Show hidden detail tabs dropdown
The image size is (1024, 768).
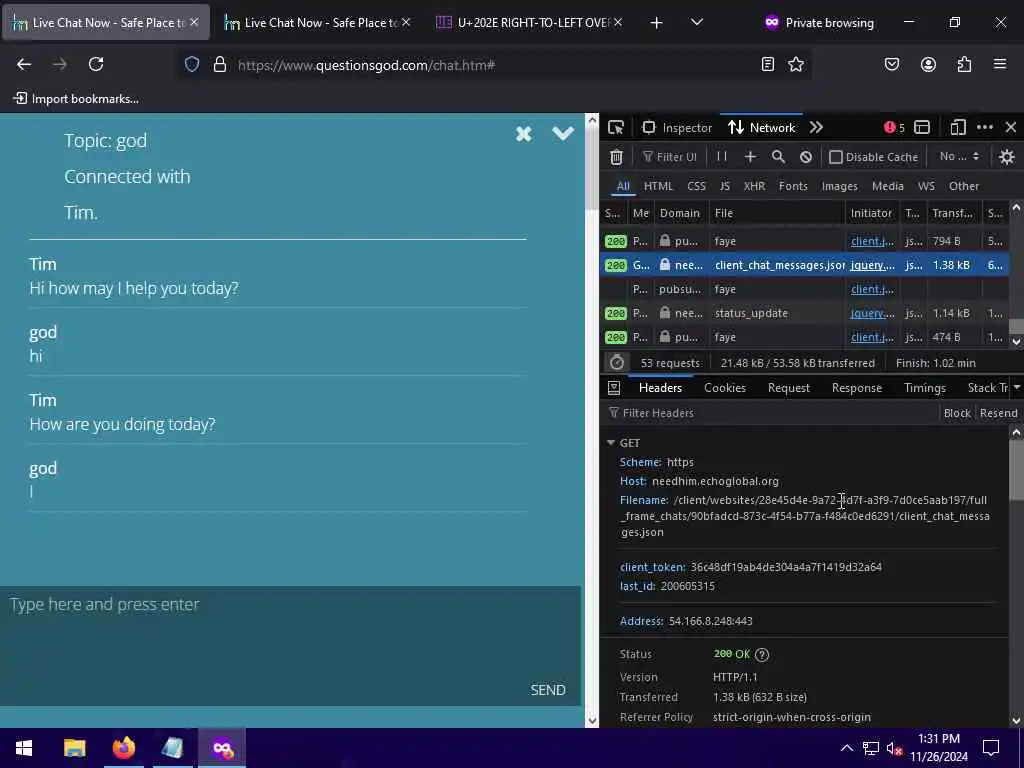click(x=1017, y=387)
